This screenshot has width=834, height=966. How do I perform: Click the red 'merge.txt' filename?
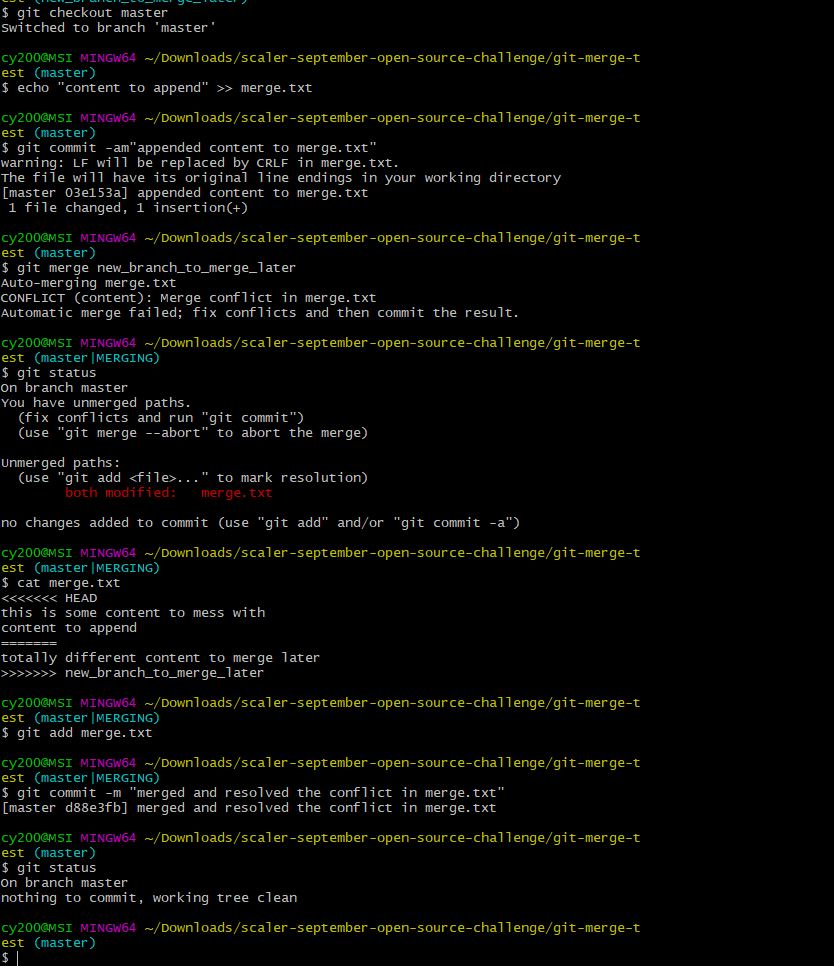click(x=237, y=493)
